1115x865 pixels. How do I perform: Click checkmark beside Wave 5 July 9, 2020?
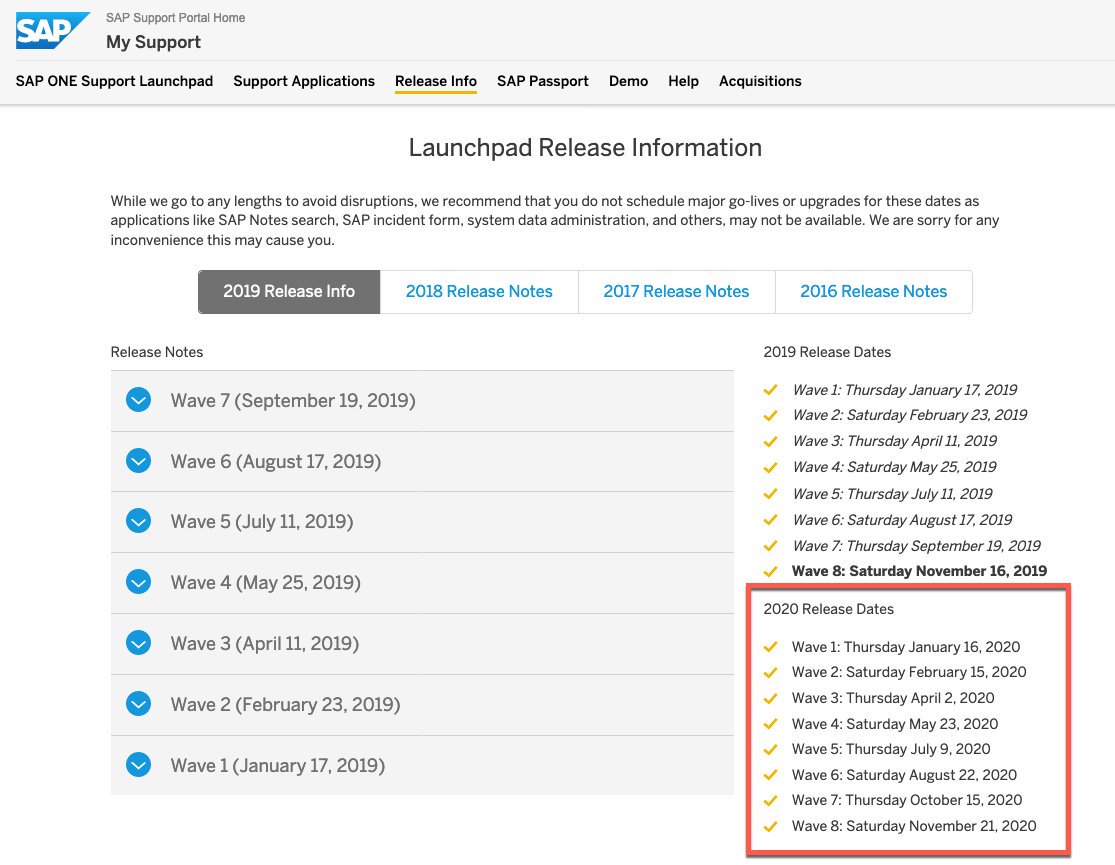point(770,750)
